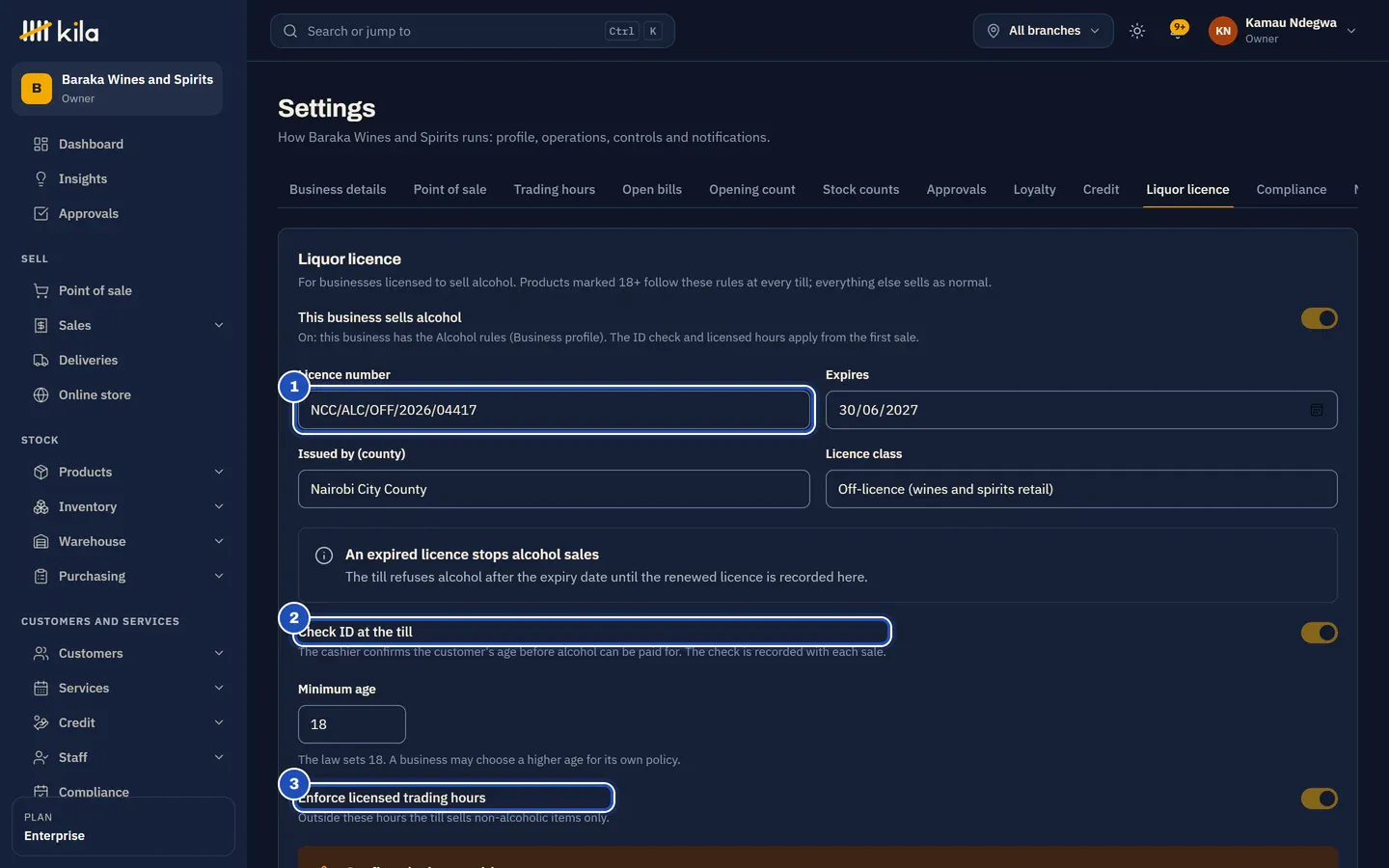Toggle This business sells alcohol switch

(1319, 318)
